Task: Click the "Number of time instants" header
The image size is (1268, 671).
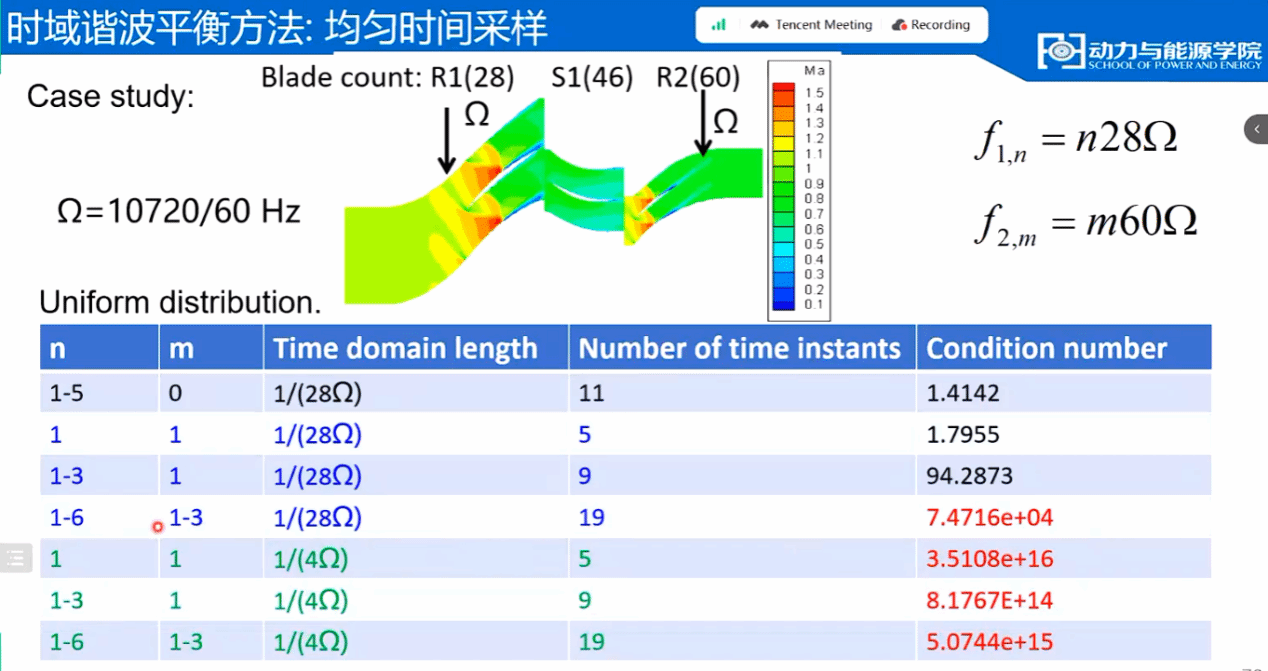Action: click(740, 348)
